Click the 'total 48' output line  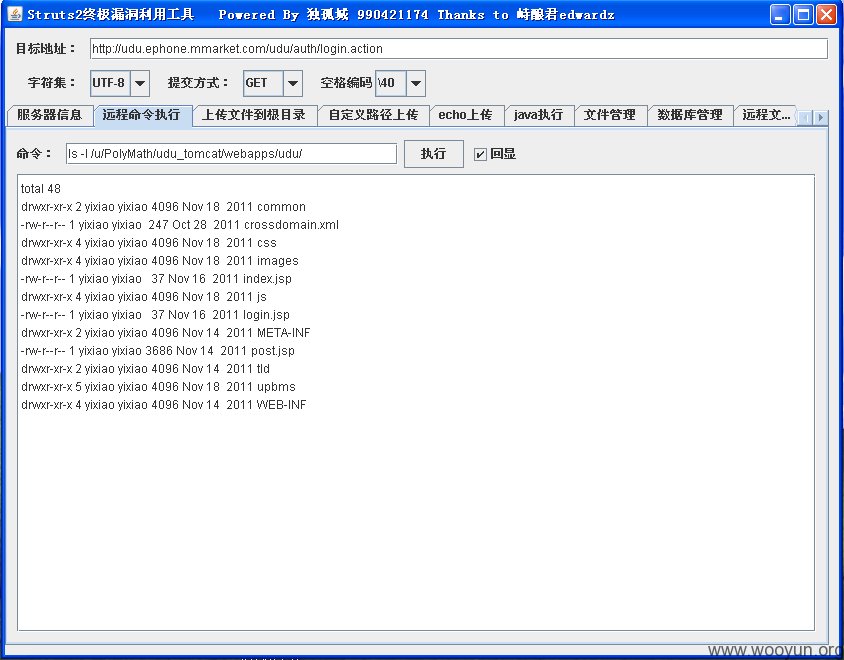pyautogui.click(x=41, y=189)
